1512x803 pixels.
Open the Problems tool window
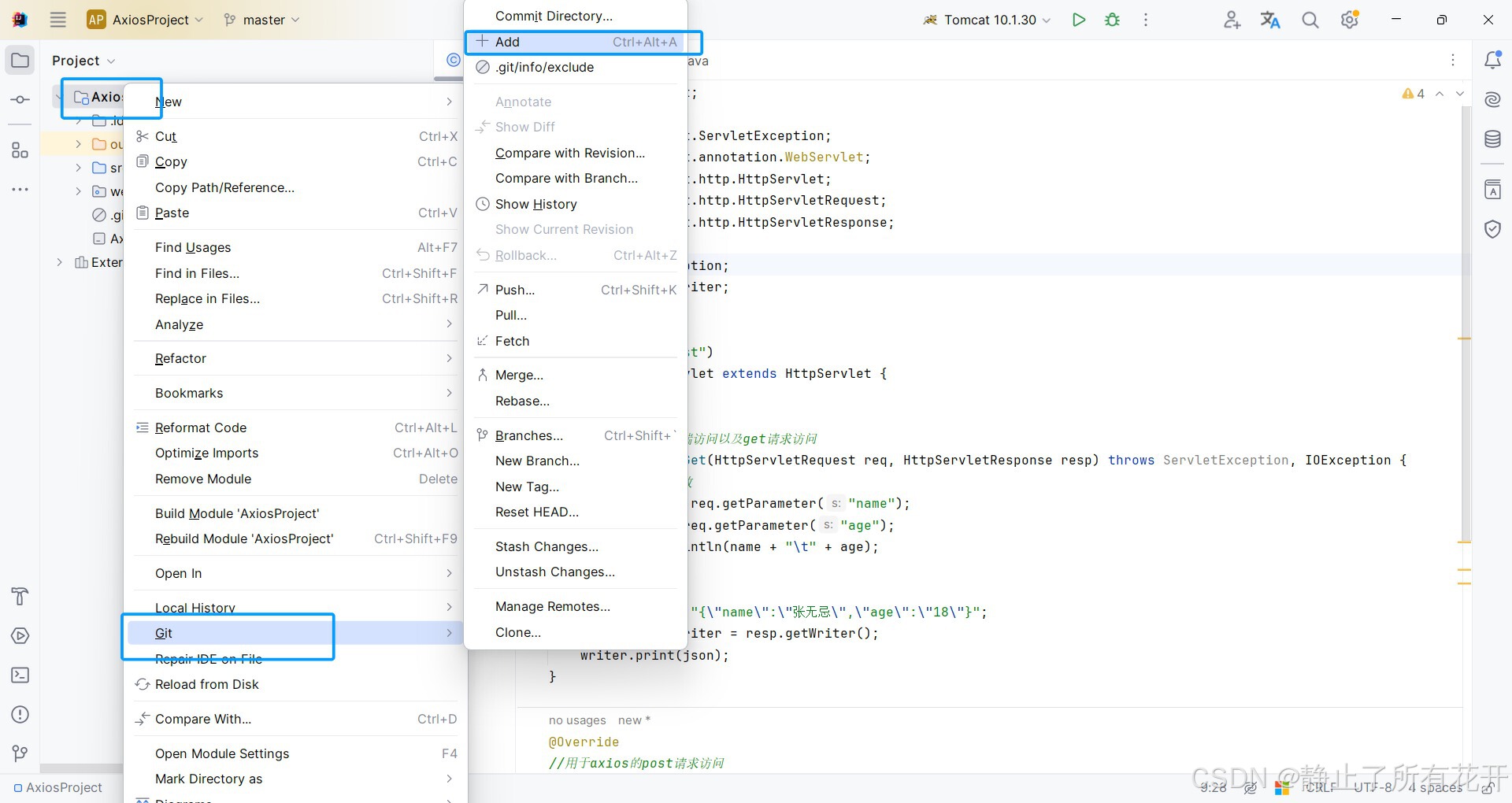(x=20, y=715)
